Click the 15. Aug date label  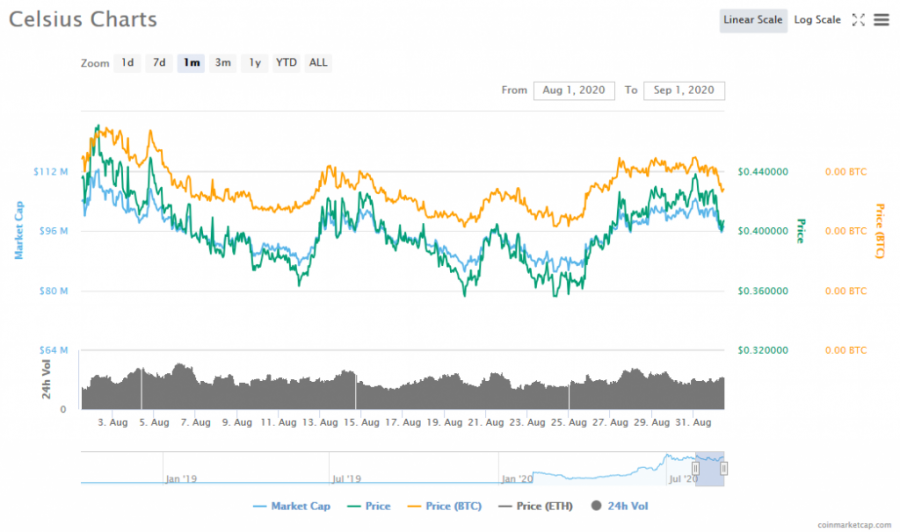(362, 422)
